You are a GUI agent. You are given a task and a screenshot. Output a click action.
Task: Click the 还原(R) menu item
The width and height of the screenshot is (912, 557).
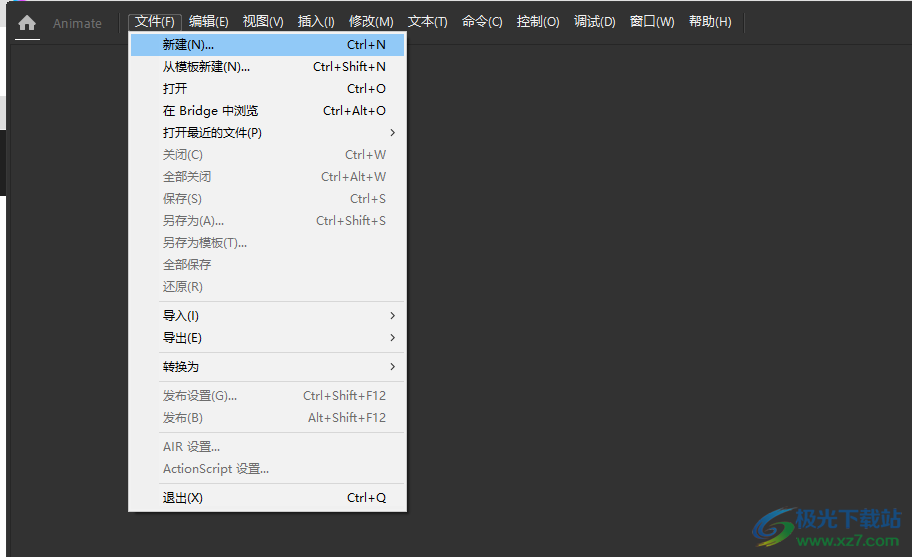(267, 287)
